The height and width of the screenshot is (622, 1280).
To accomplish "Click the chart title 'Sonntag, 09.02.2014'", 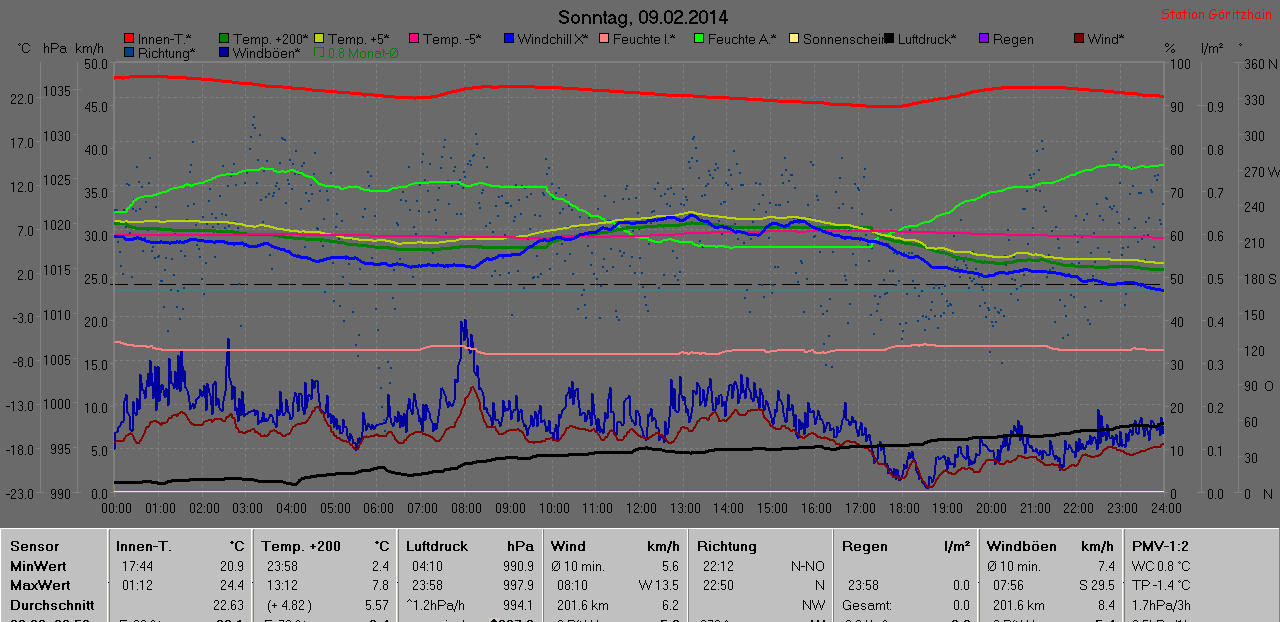I will 643,17.
